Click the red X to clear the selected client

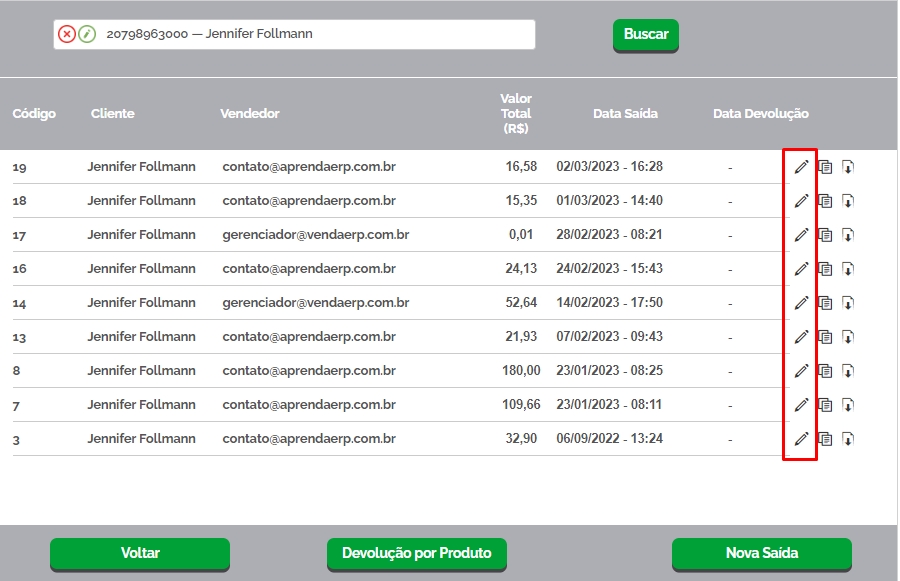click(x=67, y=34)
